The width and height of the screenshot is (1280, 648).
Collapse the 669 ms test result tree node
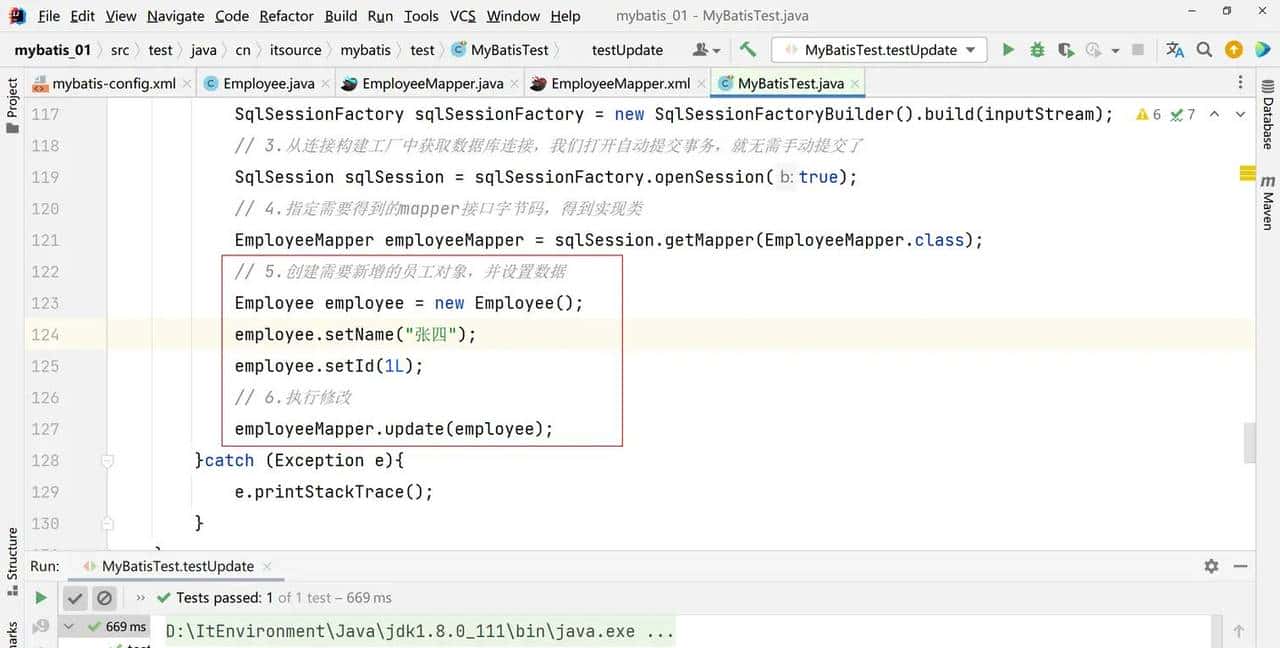[x=68, y=627]
